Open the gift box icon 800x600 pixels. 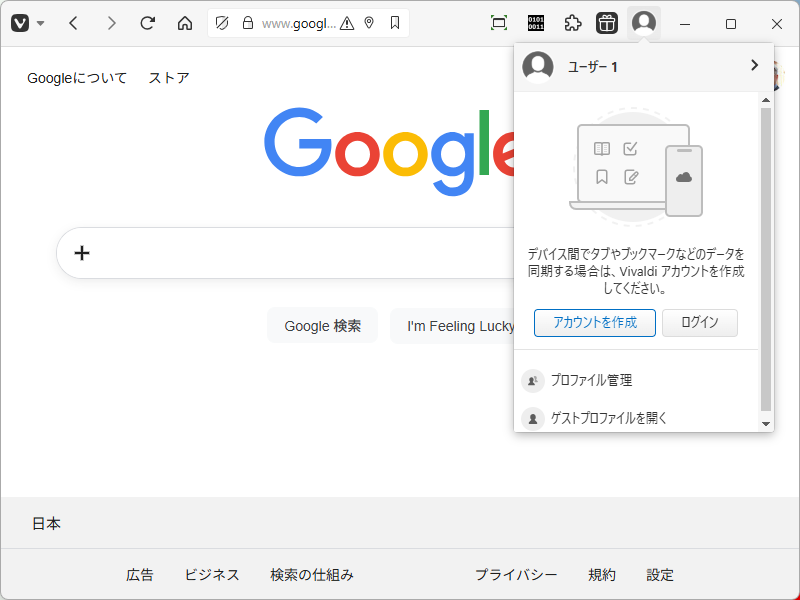(607, 23)
